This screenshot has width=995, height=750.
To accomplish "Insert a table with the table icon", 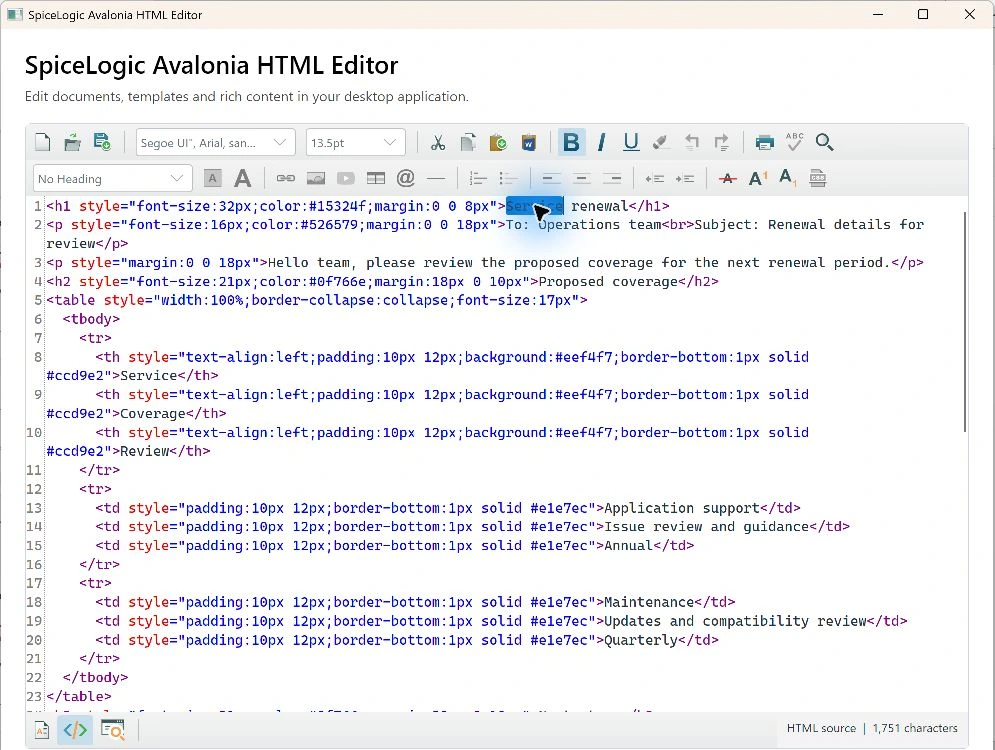I will (376, 179).
